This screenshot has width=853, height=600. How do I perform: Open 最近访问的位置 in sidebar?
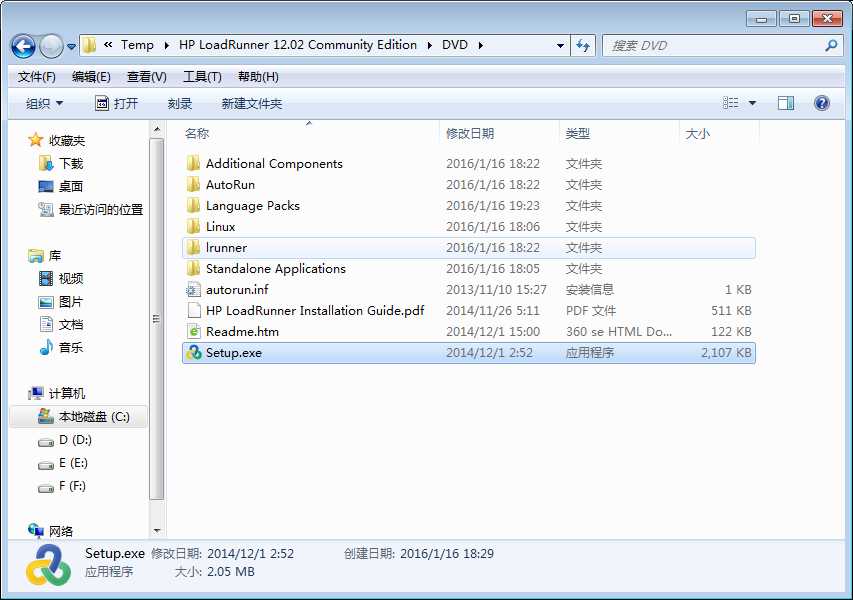click(x=91, y=209)
